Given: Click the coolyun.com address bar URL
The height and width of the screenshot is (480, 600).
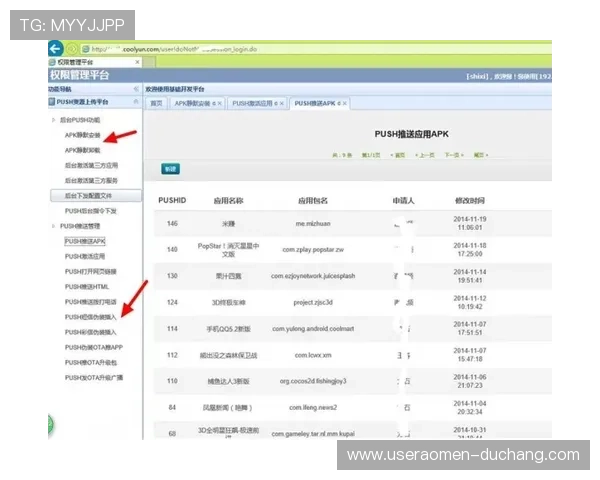Looking at the screenshot, I should click(x=174, y=49).
